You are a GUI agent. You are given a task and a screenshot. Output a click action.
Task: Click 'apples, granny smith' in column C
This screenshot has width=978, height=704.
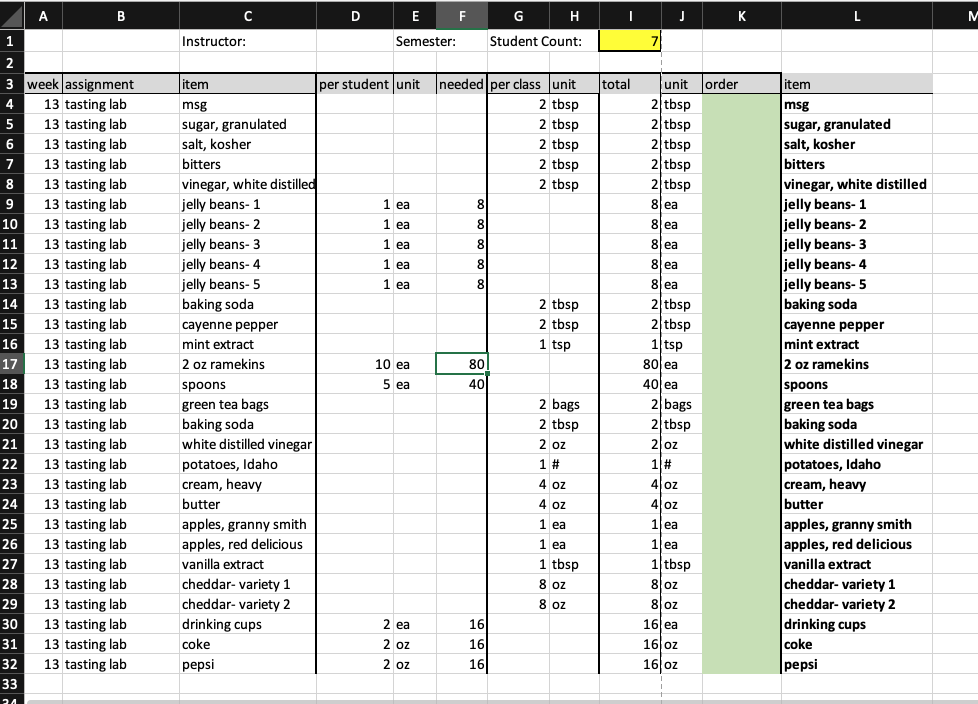(x=248, y=524)
